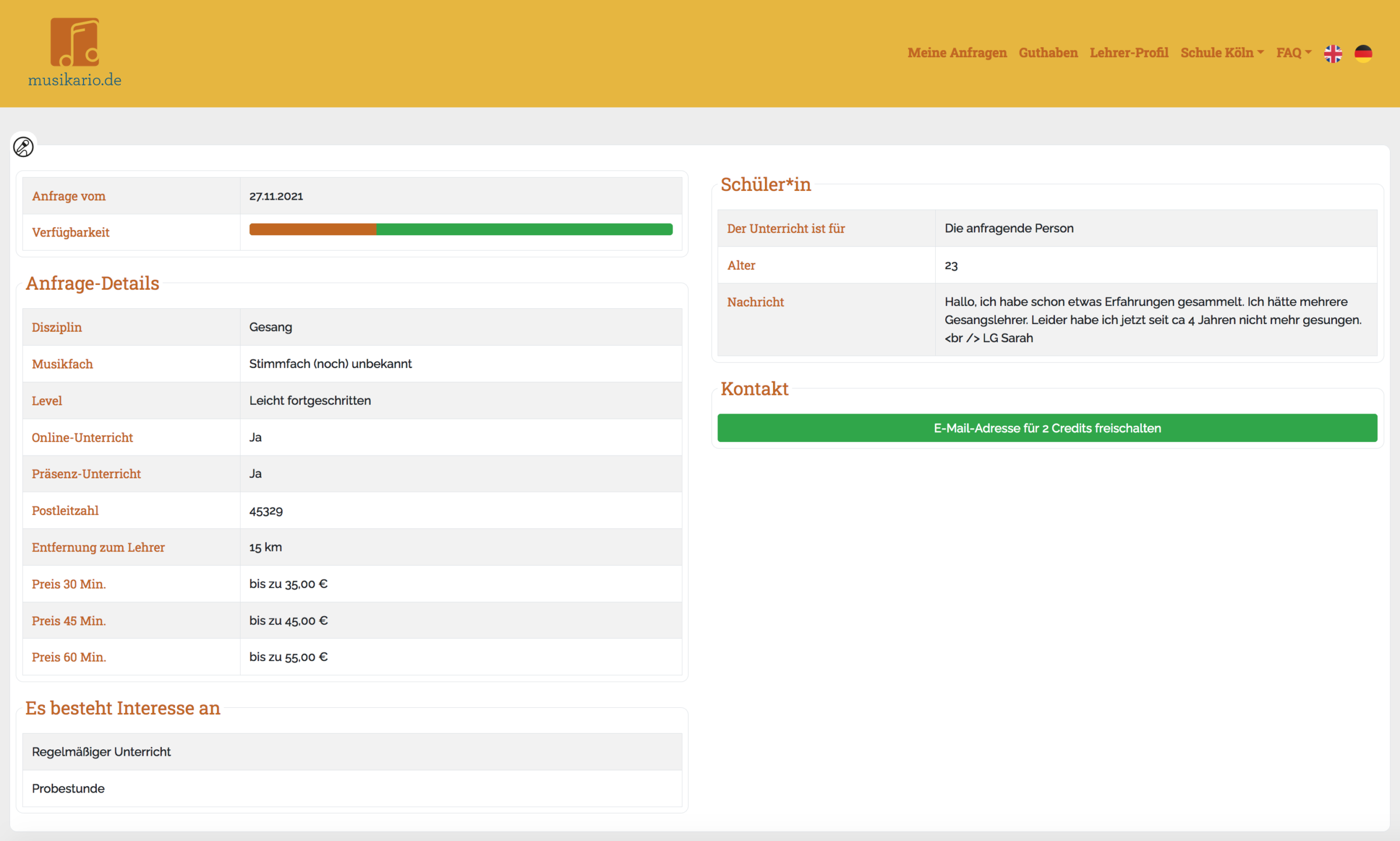Click Stimmfach (noch) unbekannt value
Screen dimensions: 1400x841
tap(330, 364)
